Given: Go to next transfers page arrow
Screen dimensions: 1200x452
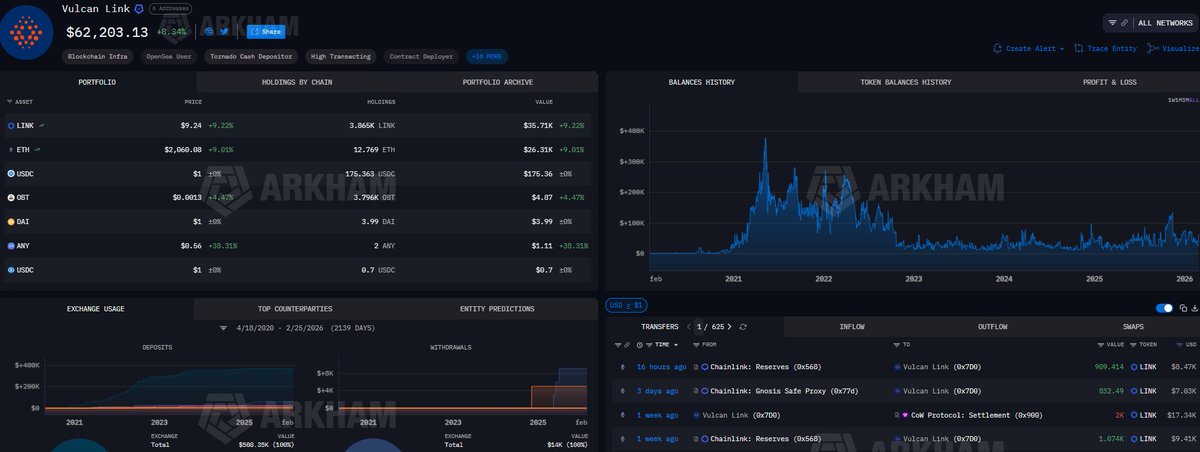Looking at the screenshot, I should point(730,326).
